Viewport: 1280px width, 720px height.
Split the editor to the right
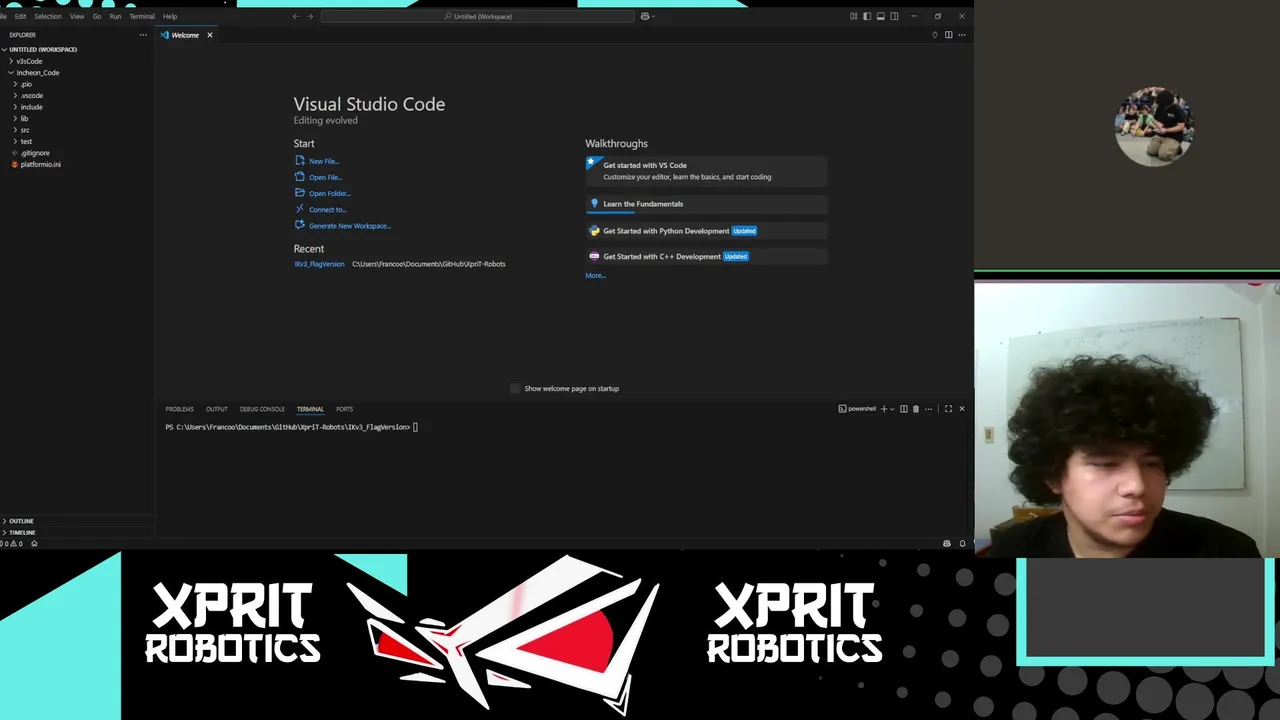948,35
